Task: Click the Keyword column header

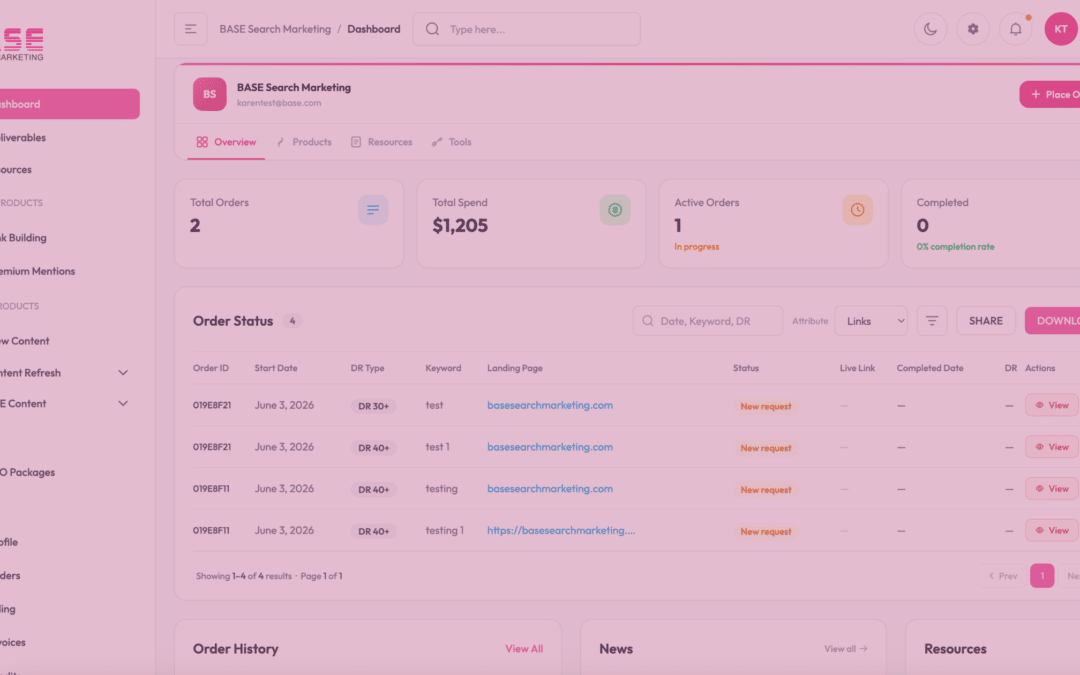Action: pyautogui.click(x=443, y=368)
